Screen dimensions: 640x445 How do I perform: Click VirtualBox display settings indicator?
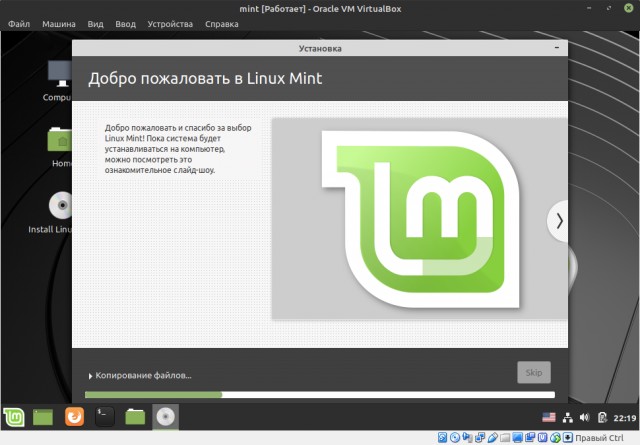tap(518, 438)
